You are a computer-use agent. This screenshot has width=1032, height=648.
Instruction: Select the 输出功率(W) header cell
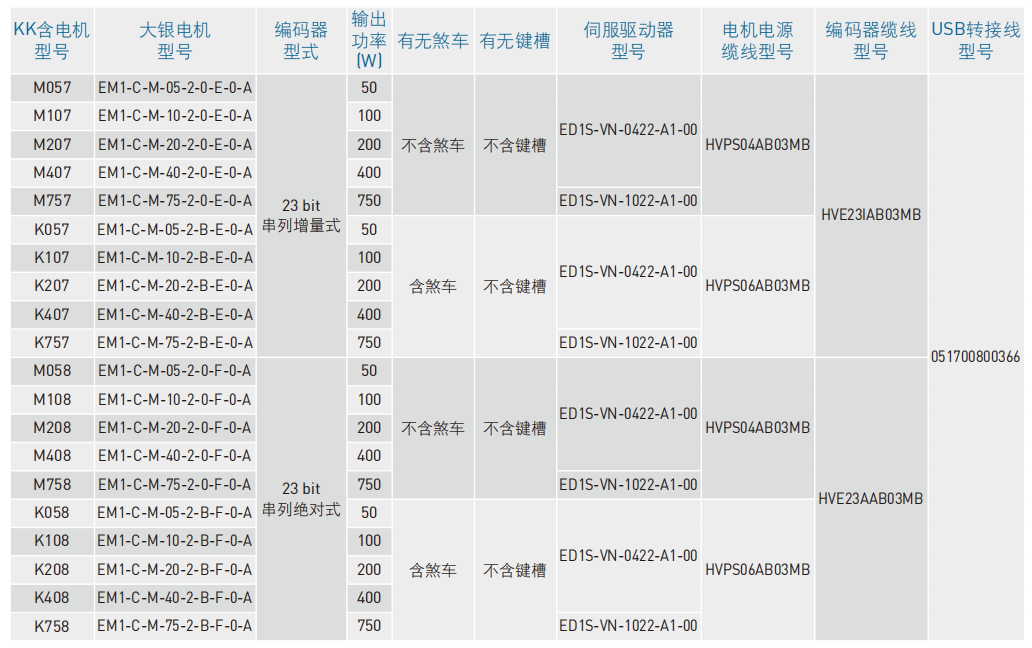tap(369, 40)
